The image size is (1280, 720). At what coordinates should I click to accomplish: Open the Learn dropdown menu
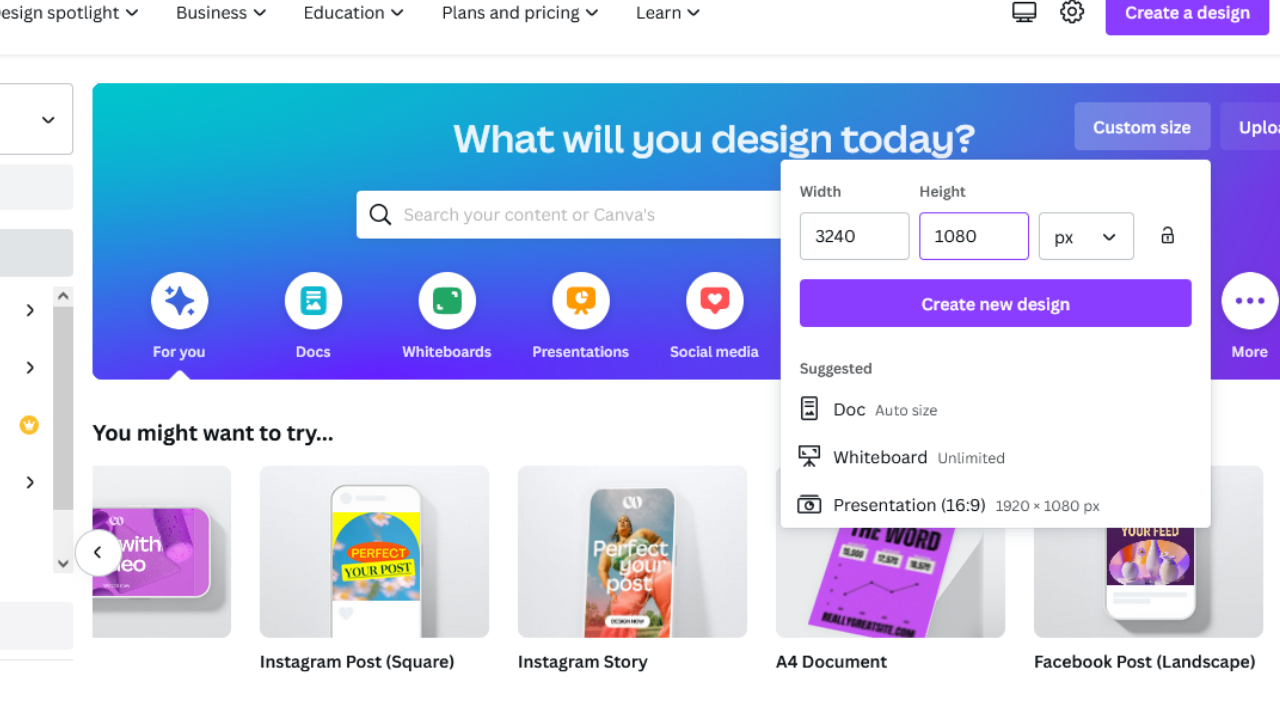tap(668, 13)
